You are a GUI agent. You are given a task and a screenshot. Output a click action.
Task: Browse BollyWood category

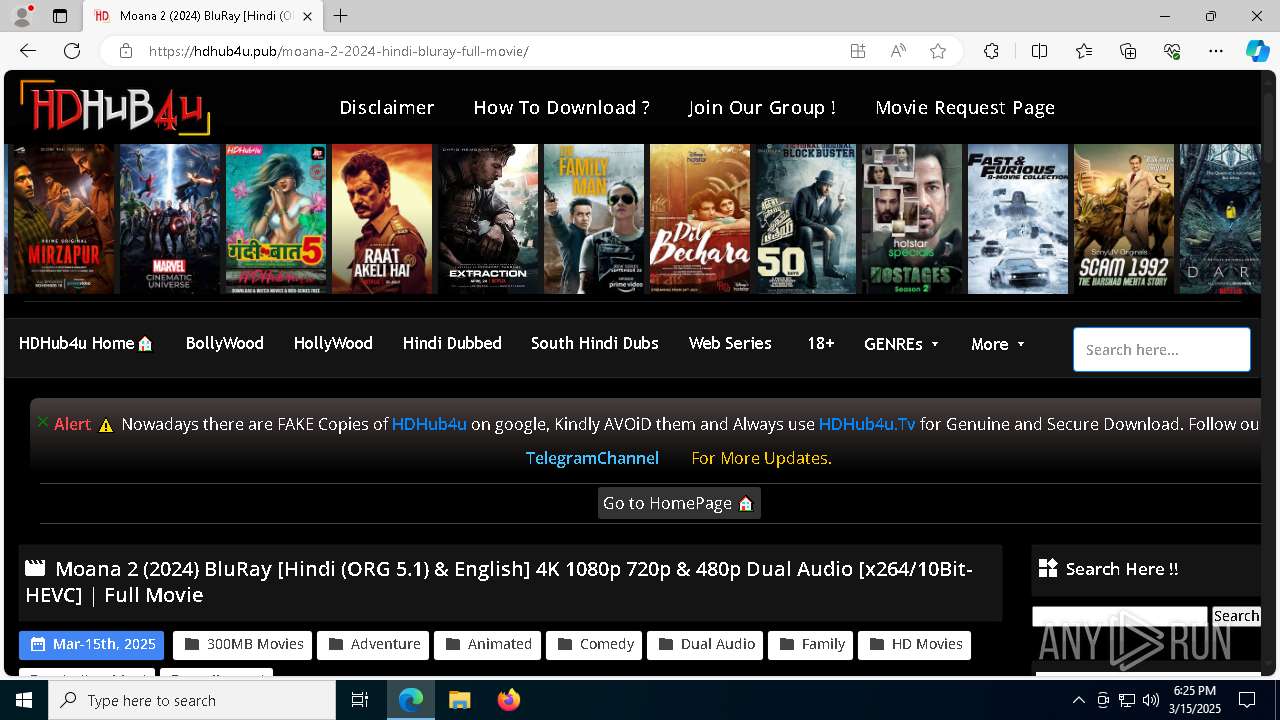coord(225,343)
